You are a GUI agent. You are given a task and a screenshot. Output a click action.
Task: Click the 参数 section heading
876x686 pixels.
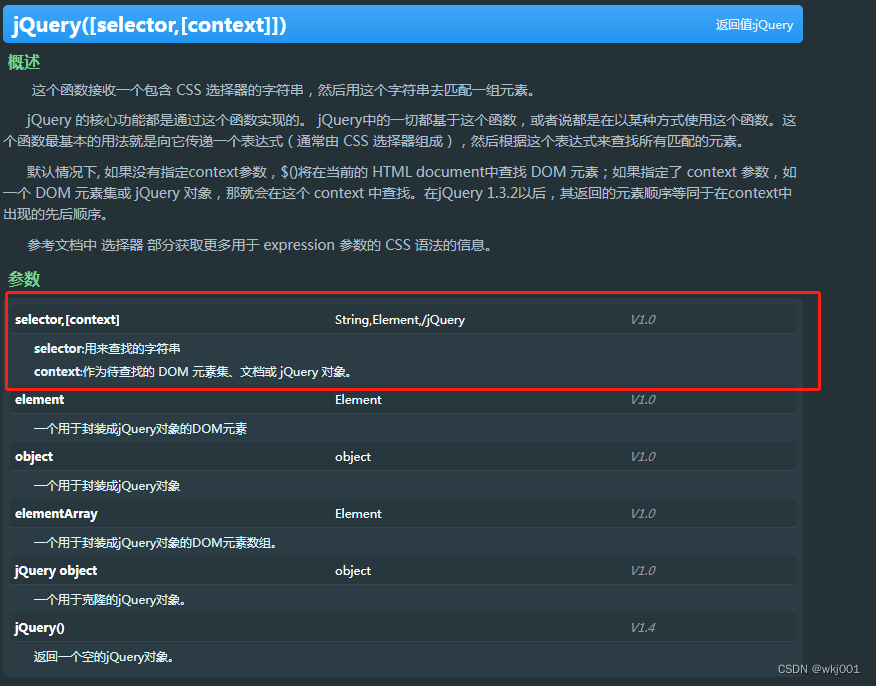[x=24, y=279]
